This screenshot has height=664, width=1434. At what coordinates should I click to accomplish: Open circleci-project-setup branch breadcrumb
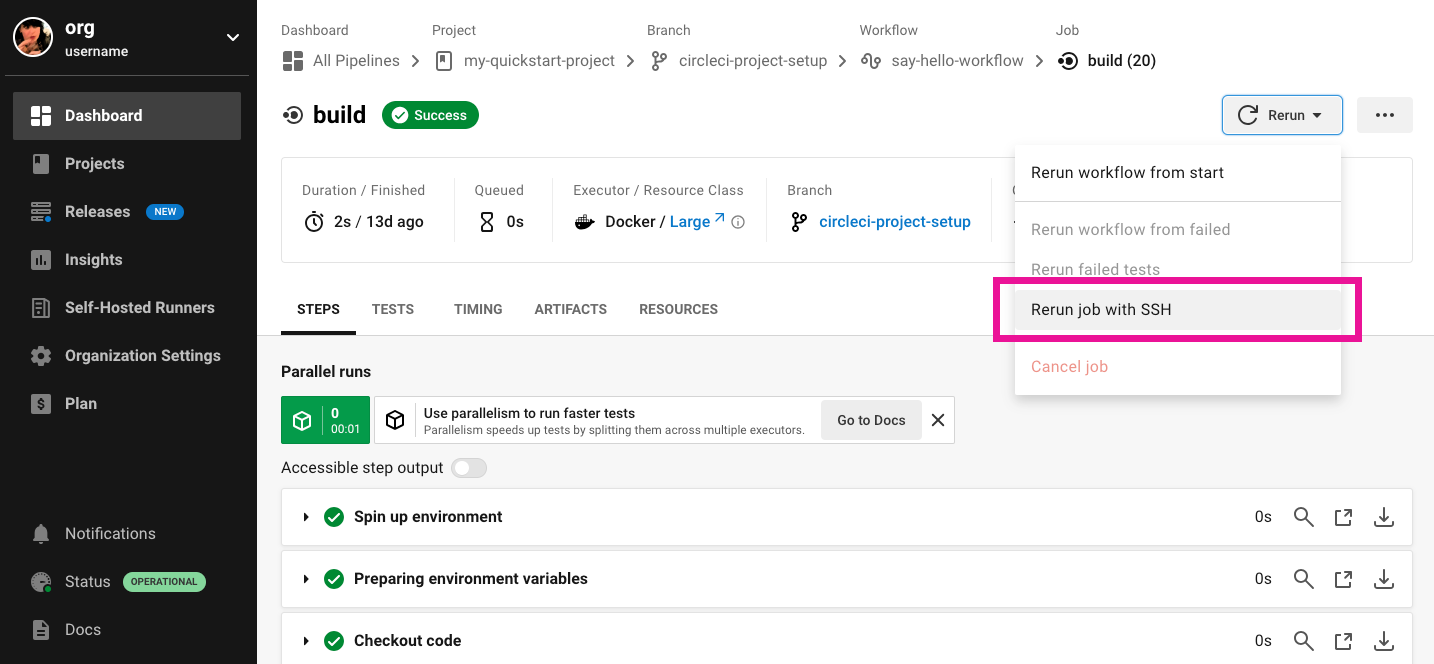739,61
